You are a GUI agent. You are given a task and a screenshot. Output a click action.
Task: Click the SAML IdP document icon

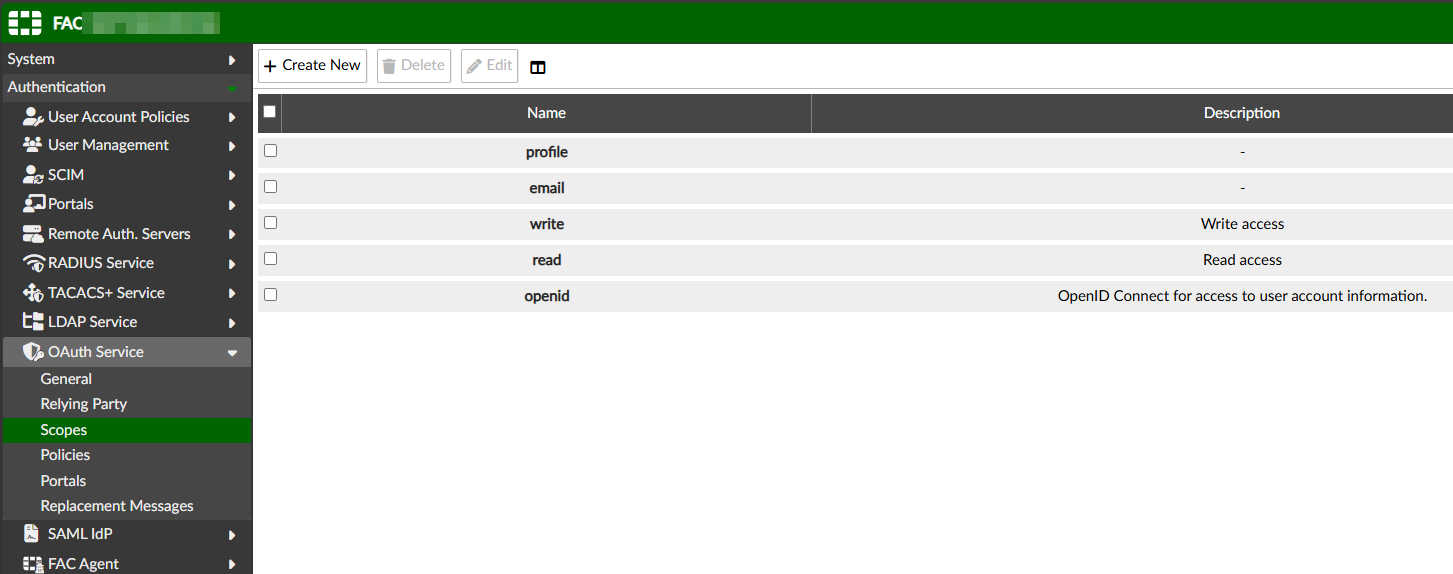[33, 534]
